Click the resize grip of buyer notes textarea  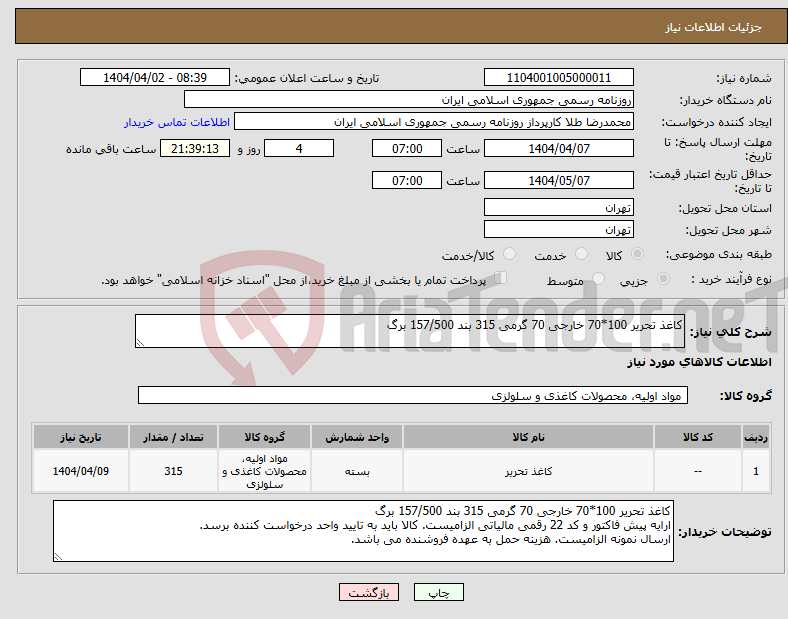(x=58, y=556)
